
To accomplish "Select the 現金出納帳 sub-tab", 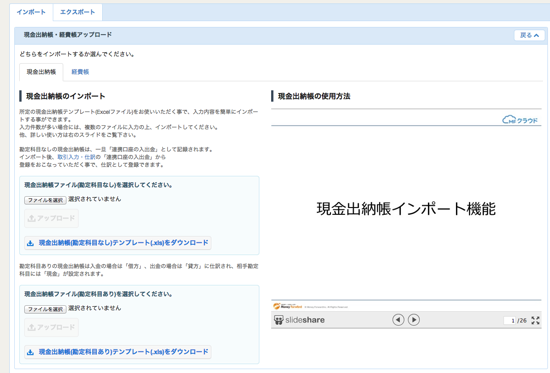I will [41, 72].
